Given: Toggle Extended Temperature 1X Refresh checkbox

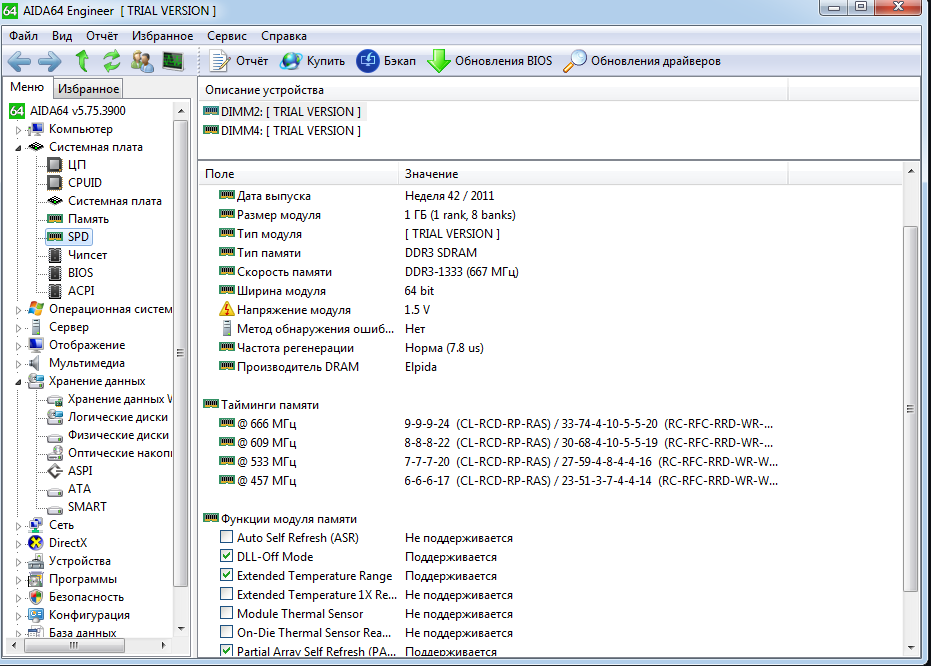Looking at the screenshot, I should click(226, 594).
